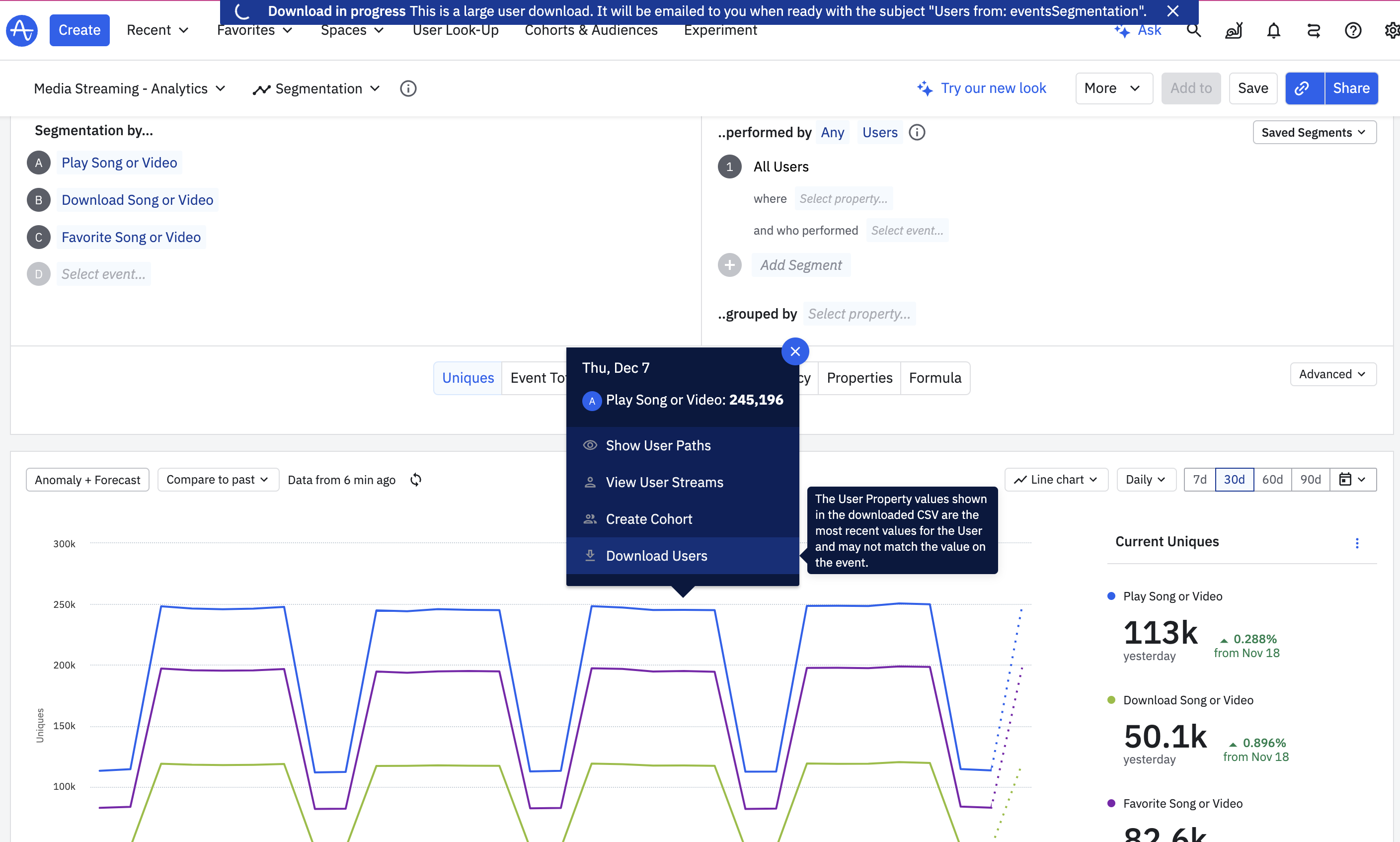Screen dimensions: 1400x842
Task: Click the search magnifier icon
Action: pos(1194,30)
